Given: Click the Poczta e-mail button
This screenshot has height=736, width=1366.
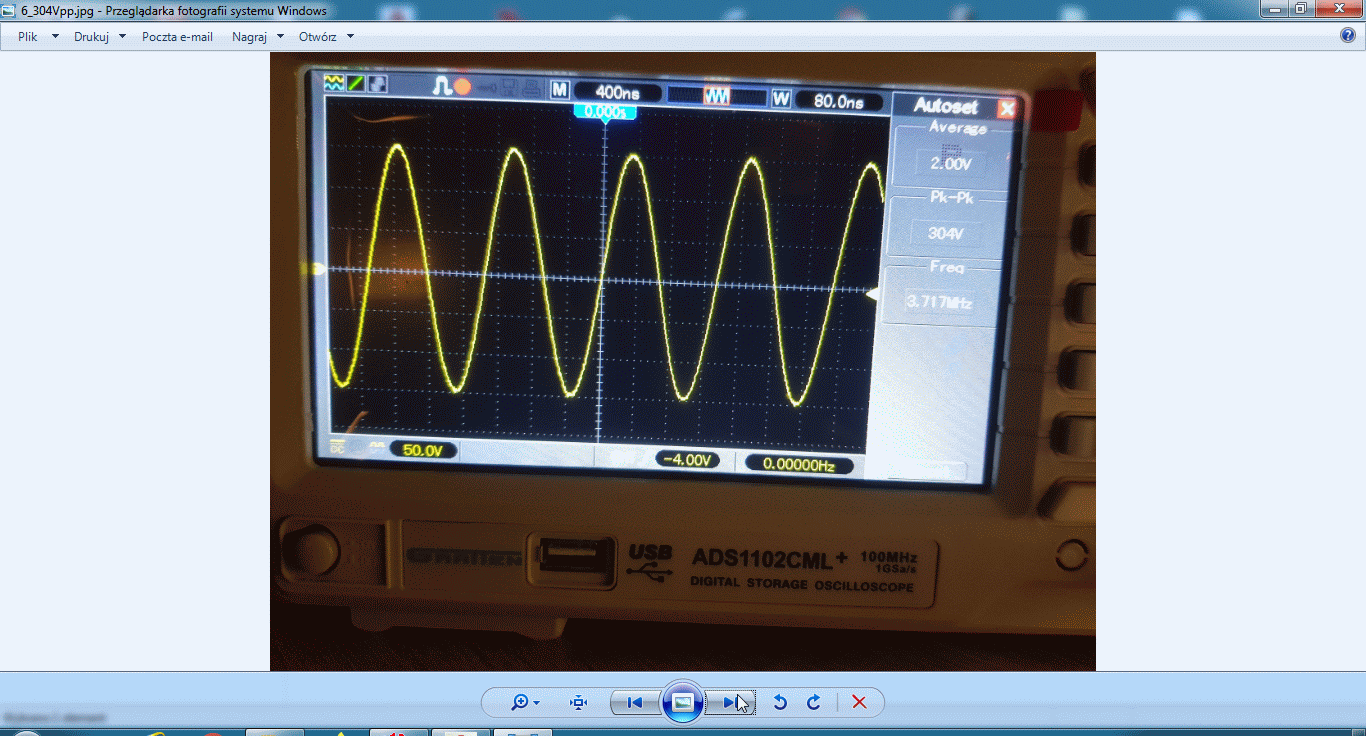Looking at the screenshot, I should (177, 36).
